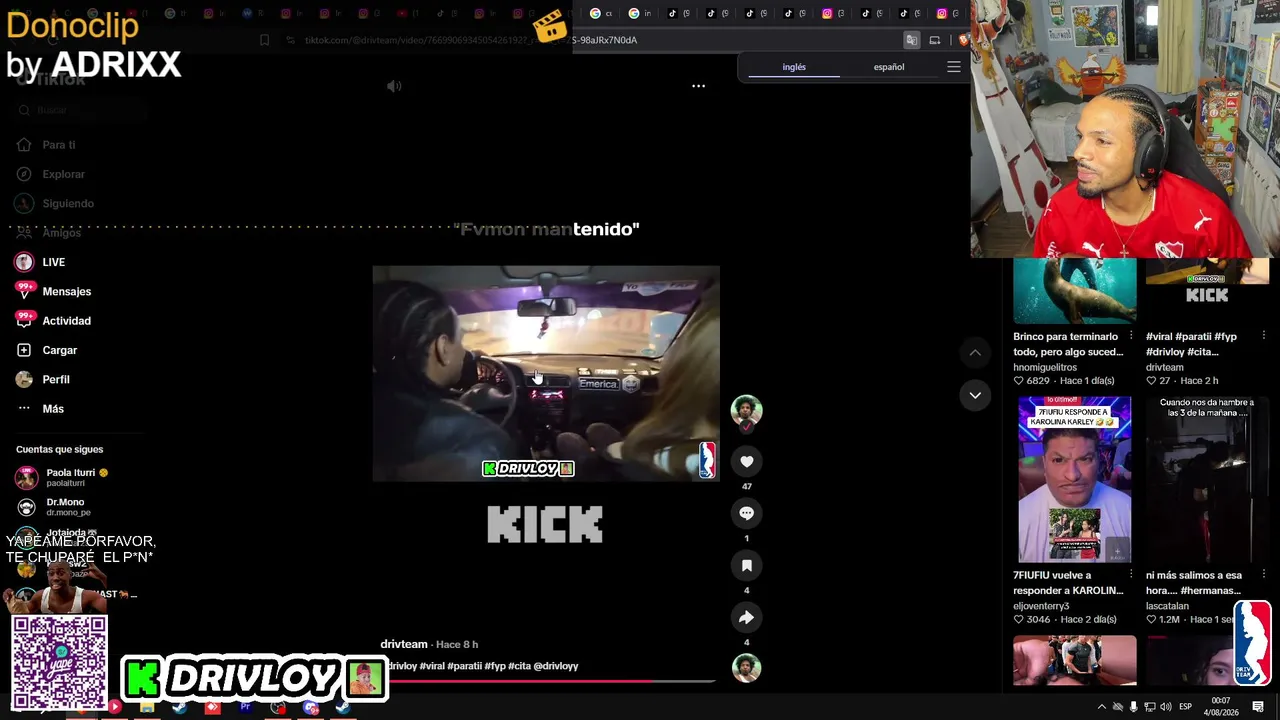1280x720 pixels.
Task: Bookmark this page in the address bar
Action: (264, 40)
